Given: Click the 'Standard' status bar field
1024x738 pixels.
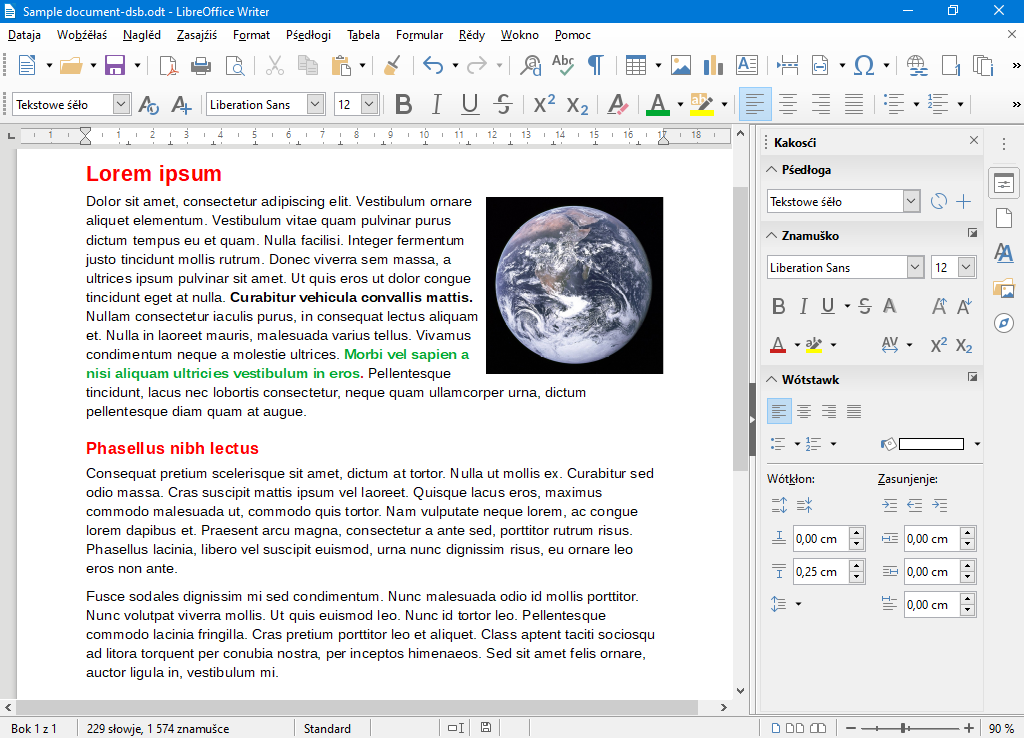Looking at the screenshot, I should [327, 728].
